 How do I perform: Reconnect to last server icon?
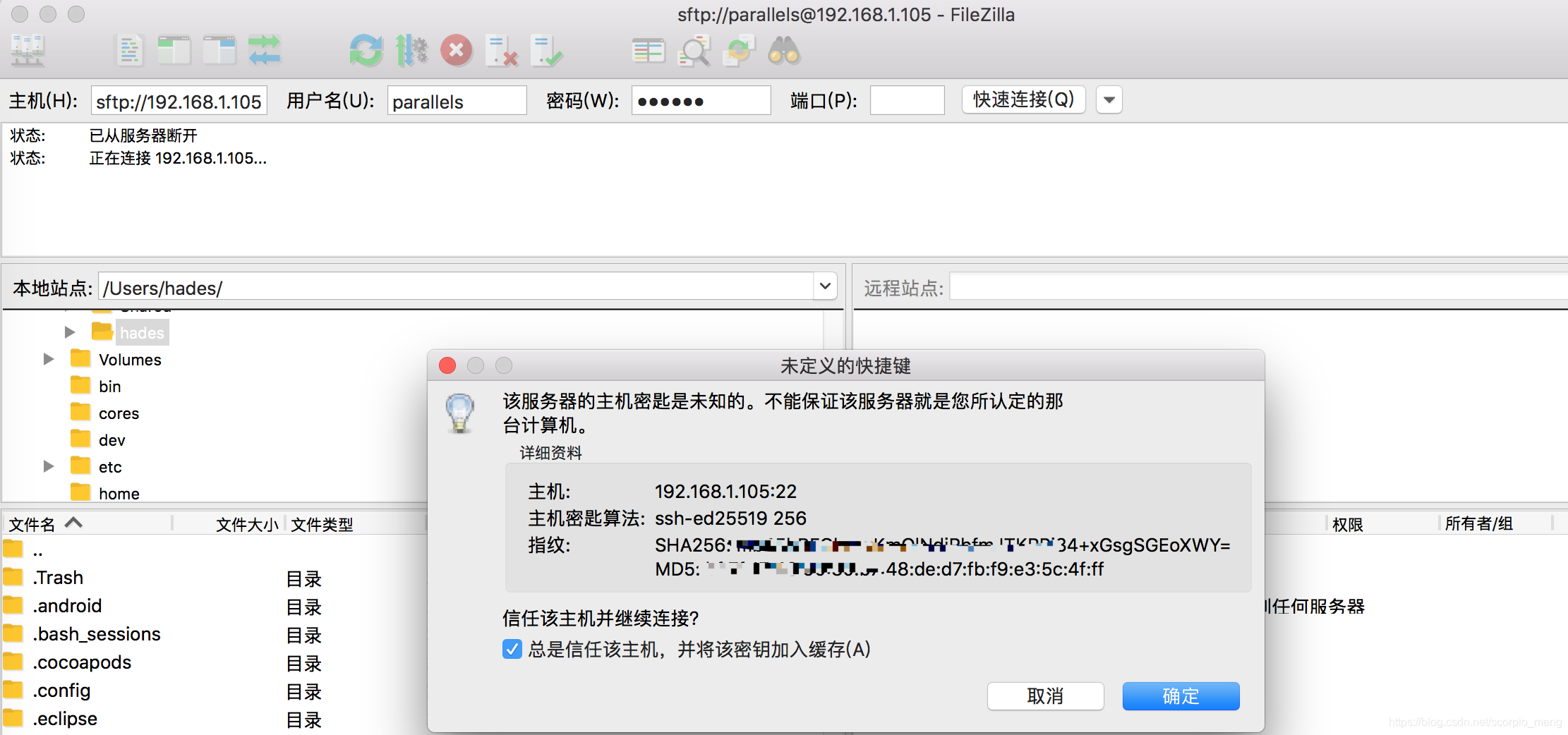[547, 51]
